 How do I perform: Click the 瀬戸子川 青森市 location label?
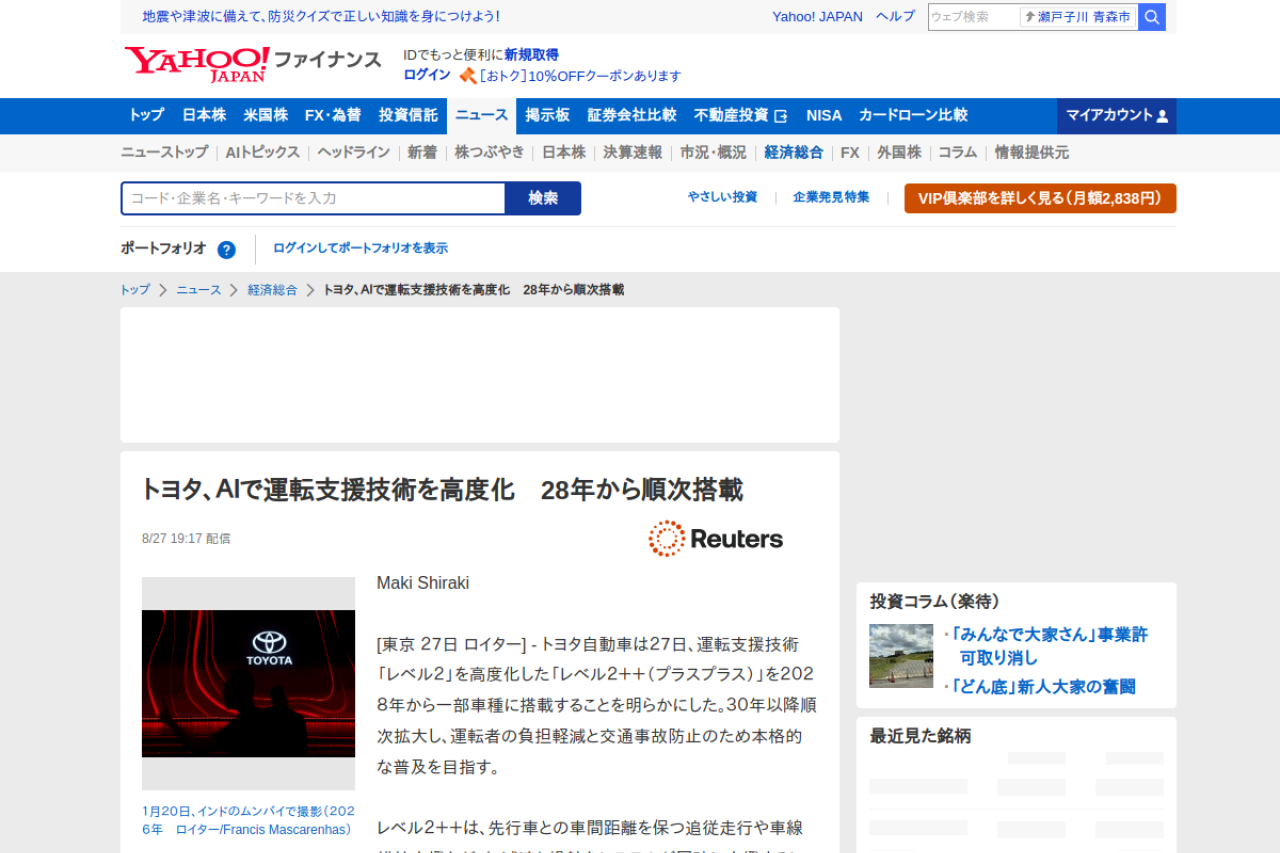coord(1084,17)
